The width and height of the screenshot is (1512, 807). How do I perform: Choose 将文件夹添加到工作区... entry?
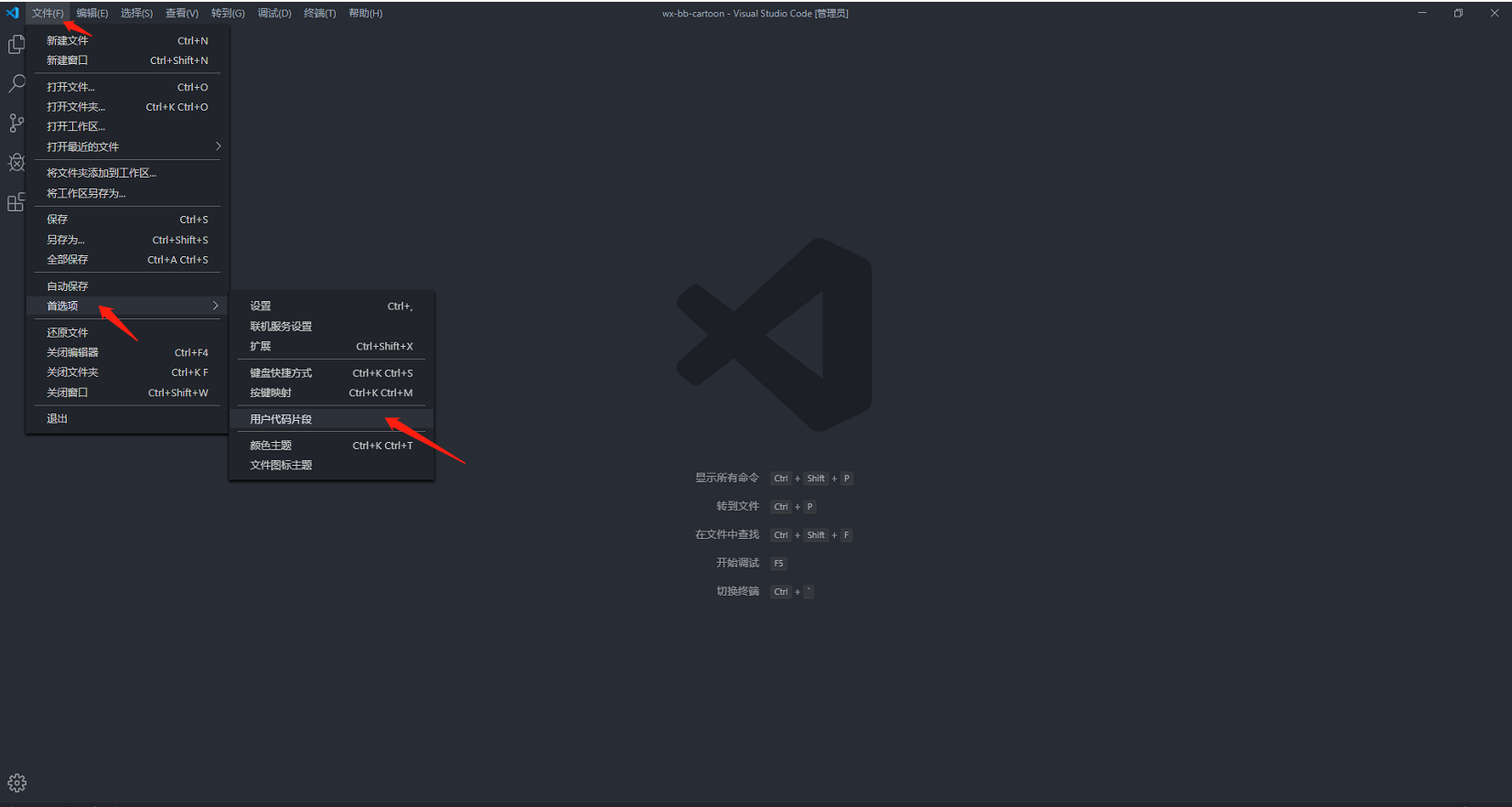(127, 173)
